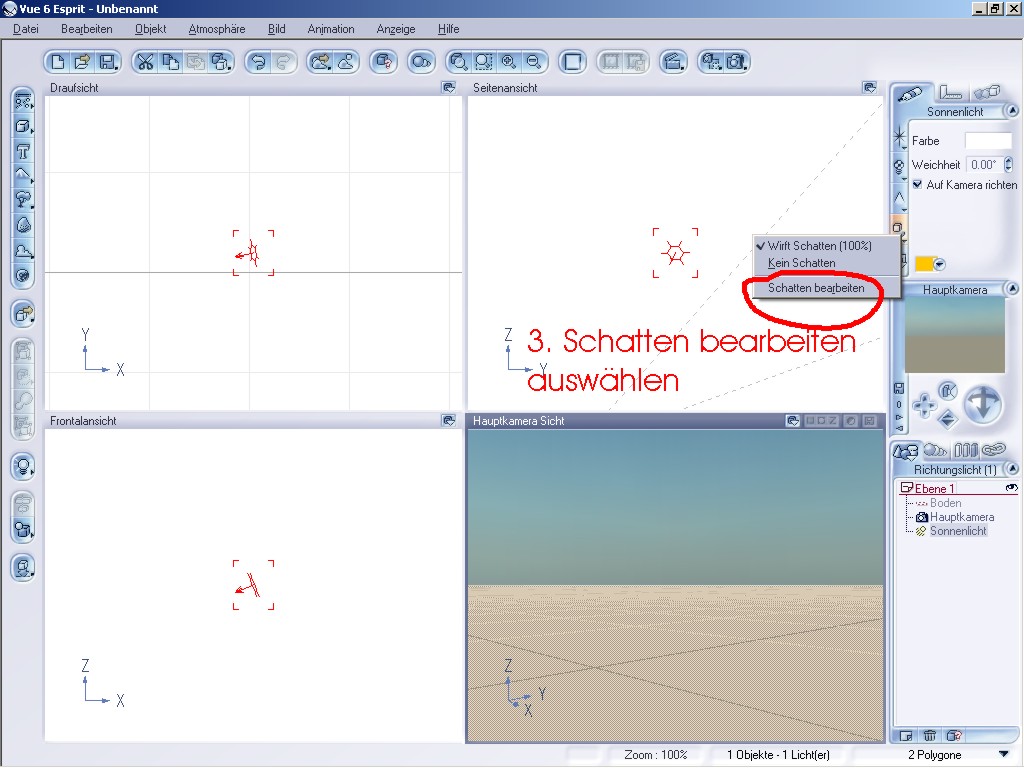Image resolution: width=1024 pixels, height=768 pixels.
Task: Toggle 'Auf Kamera richten' checkbox
Action: tap(917, 185)
